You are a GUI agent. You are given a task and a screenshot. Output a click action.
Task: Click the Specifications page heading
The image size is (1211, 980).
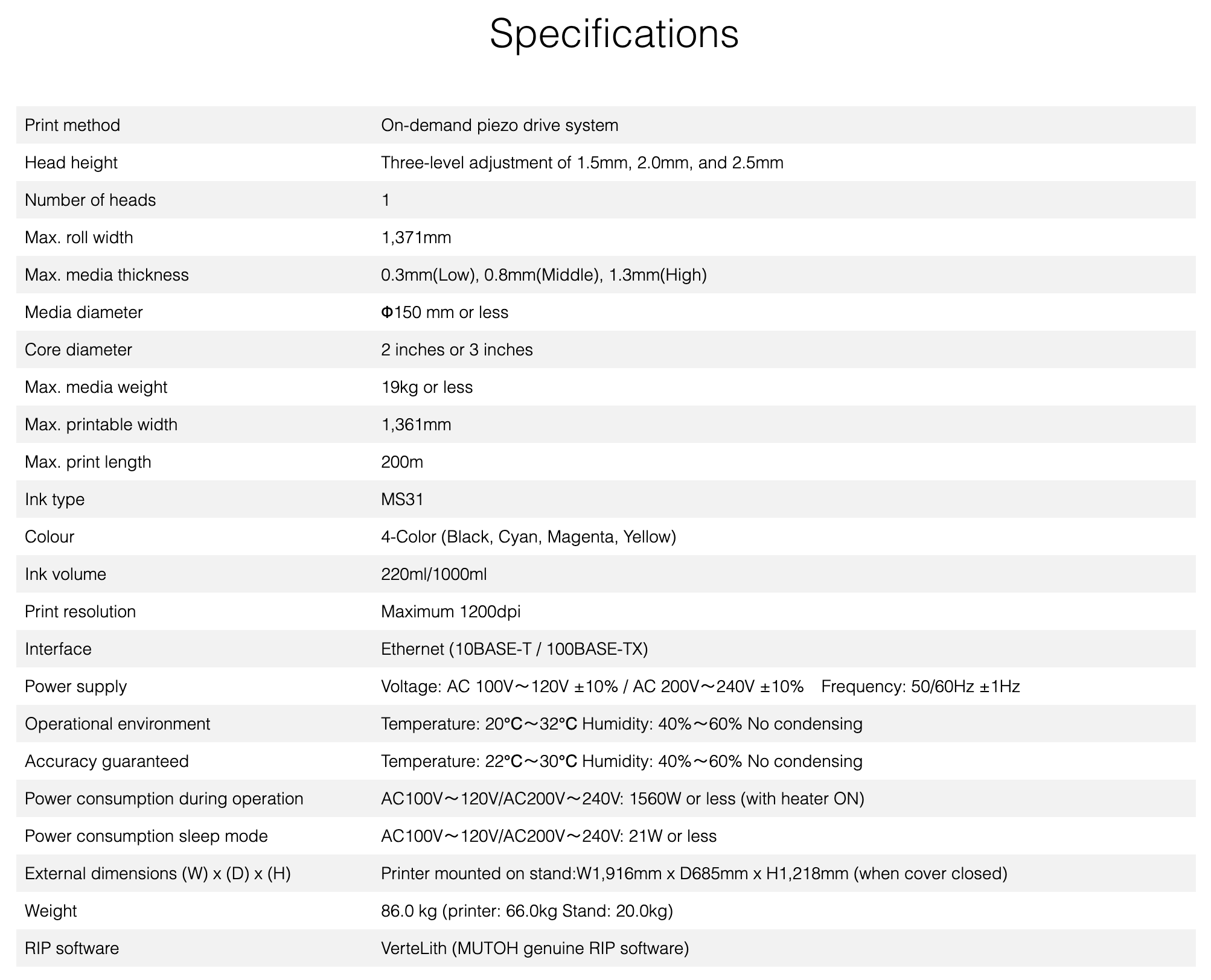(x=613, y=34)
